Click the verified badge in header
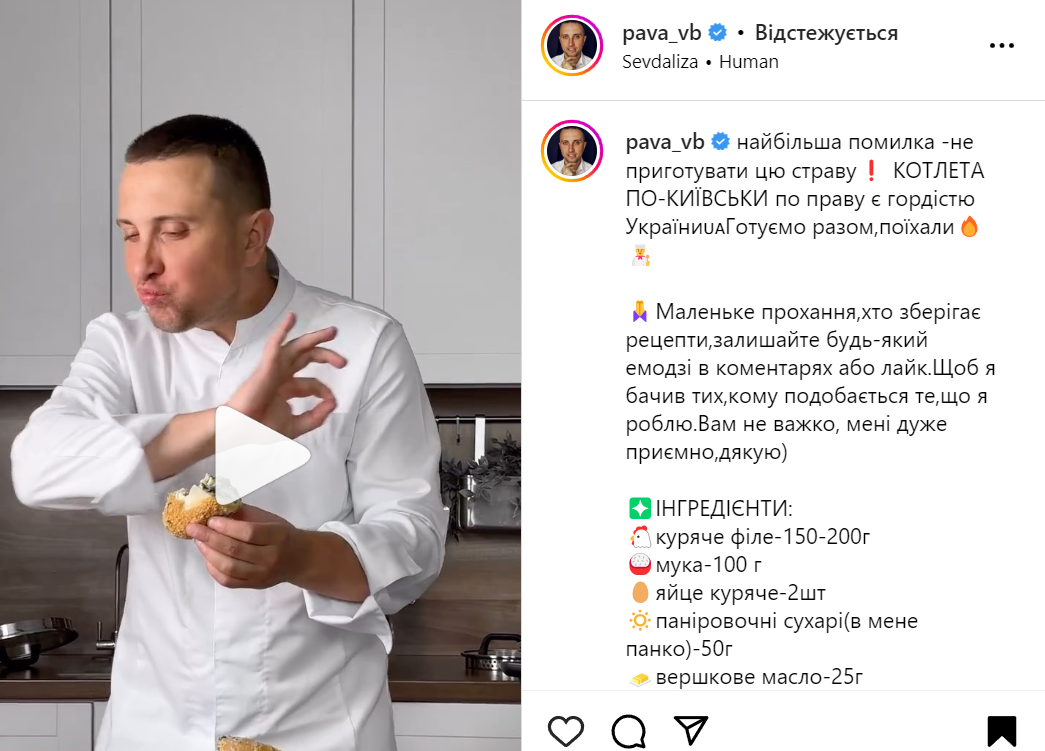Viewport: 1045px width, 751px height. (717, 32)
